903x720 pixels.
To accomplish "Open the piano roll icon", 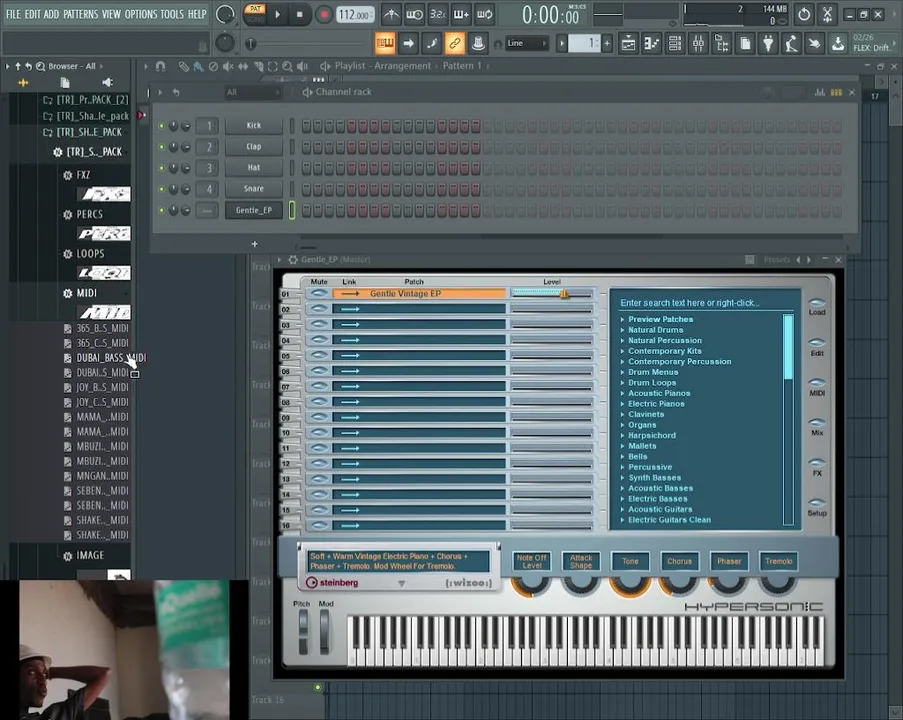I will pos(651,43).
